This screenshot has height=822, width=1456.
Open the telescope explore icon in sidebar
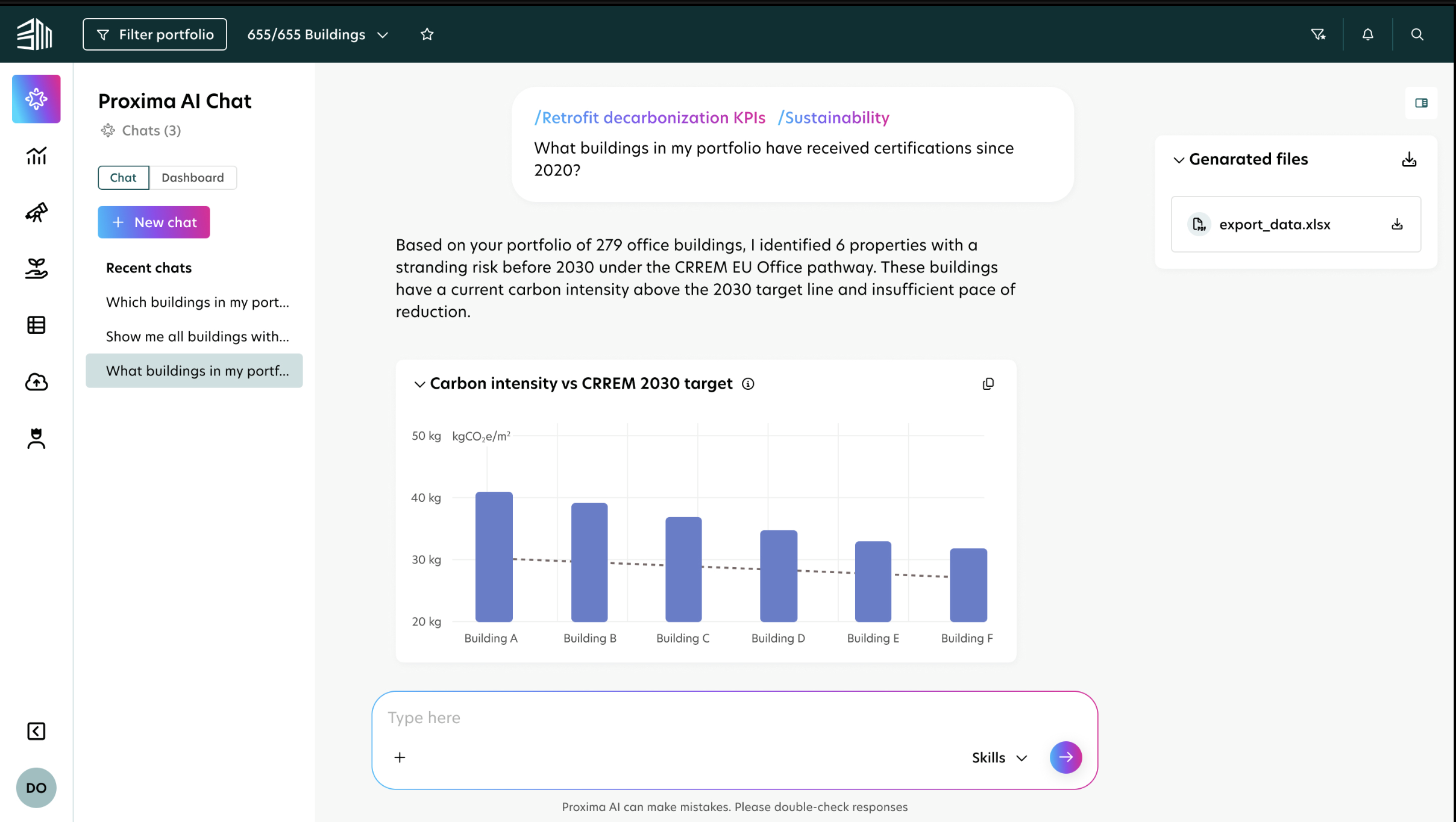pos(36,212)
